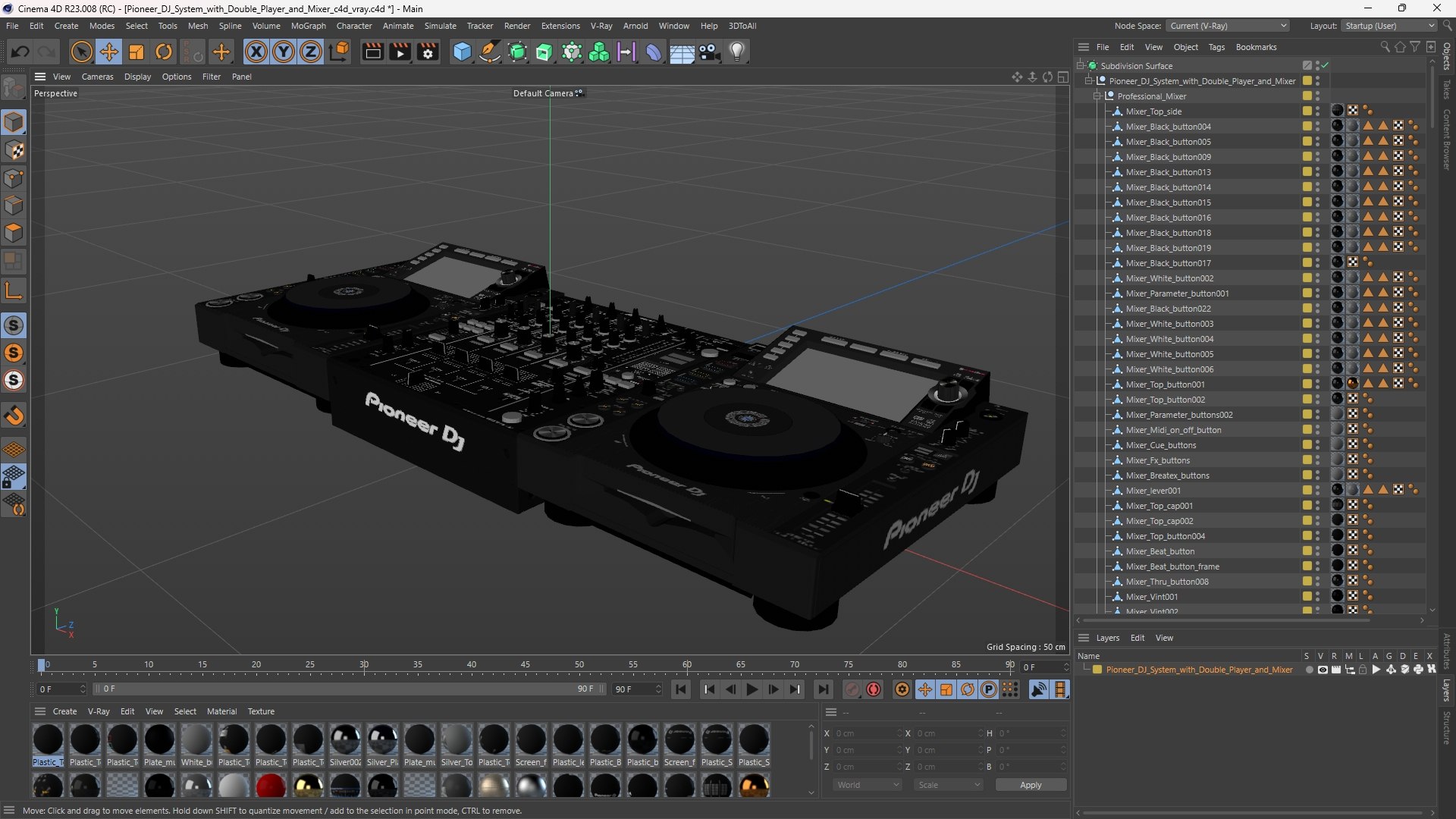This screenshot has height=819, width=1456.
Task: Collapse the Professional_Mixer tree node
Action: (x=1097, y=96)
